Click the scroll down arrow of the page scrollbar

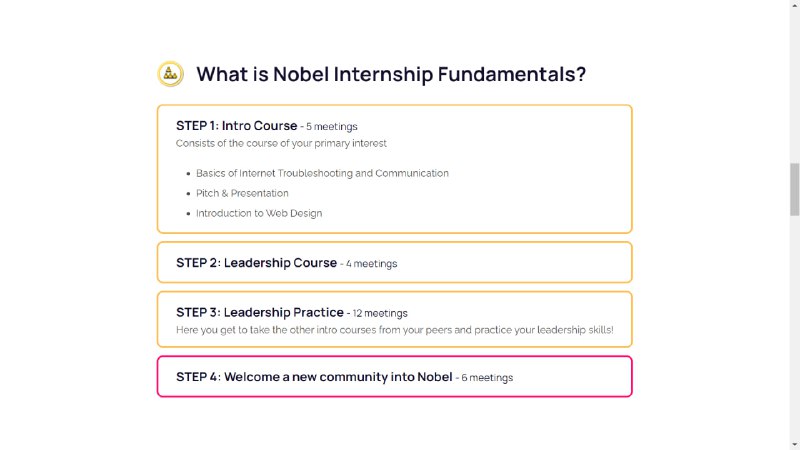tap(794, 445)
